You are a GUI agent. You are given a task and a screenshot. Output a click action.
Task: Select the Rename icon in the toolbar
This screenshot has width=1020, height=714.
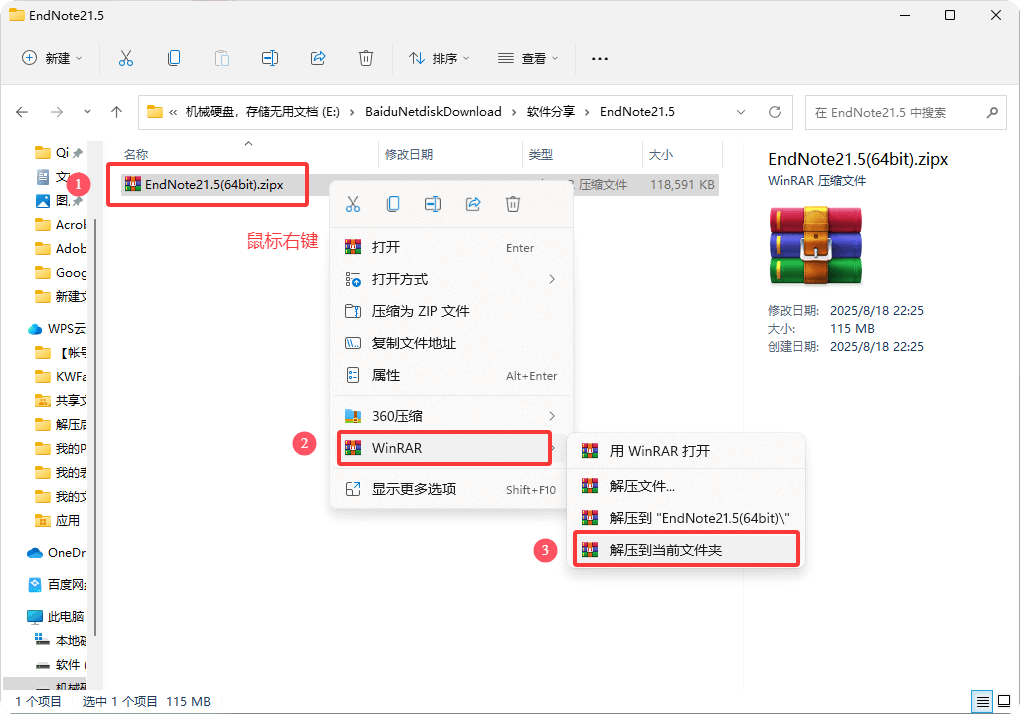[270, 58]
